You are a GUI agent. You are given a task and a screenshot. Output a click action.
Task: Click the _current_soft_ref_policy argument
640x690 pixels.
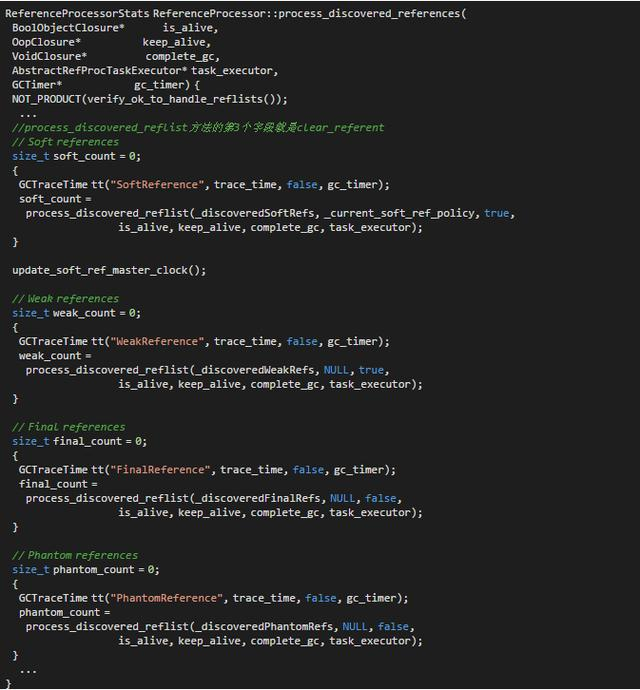(x=399, y=213)
